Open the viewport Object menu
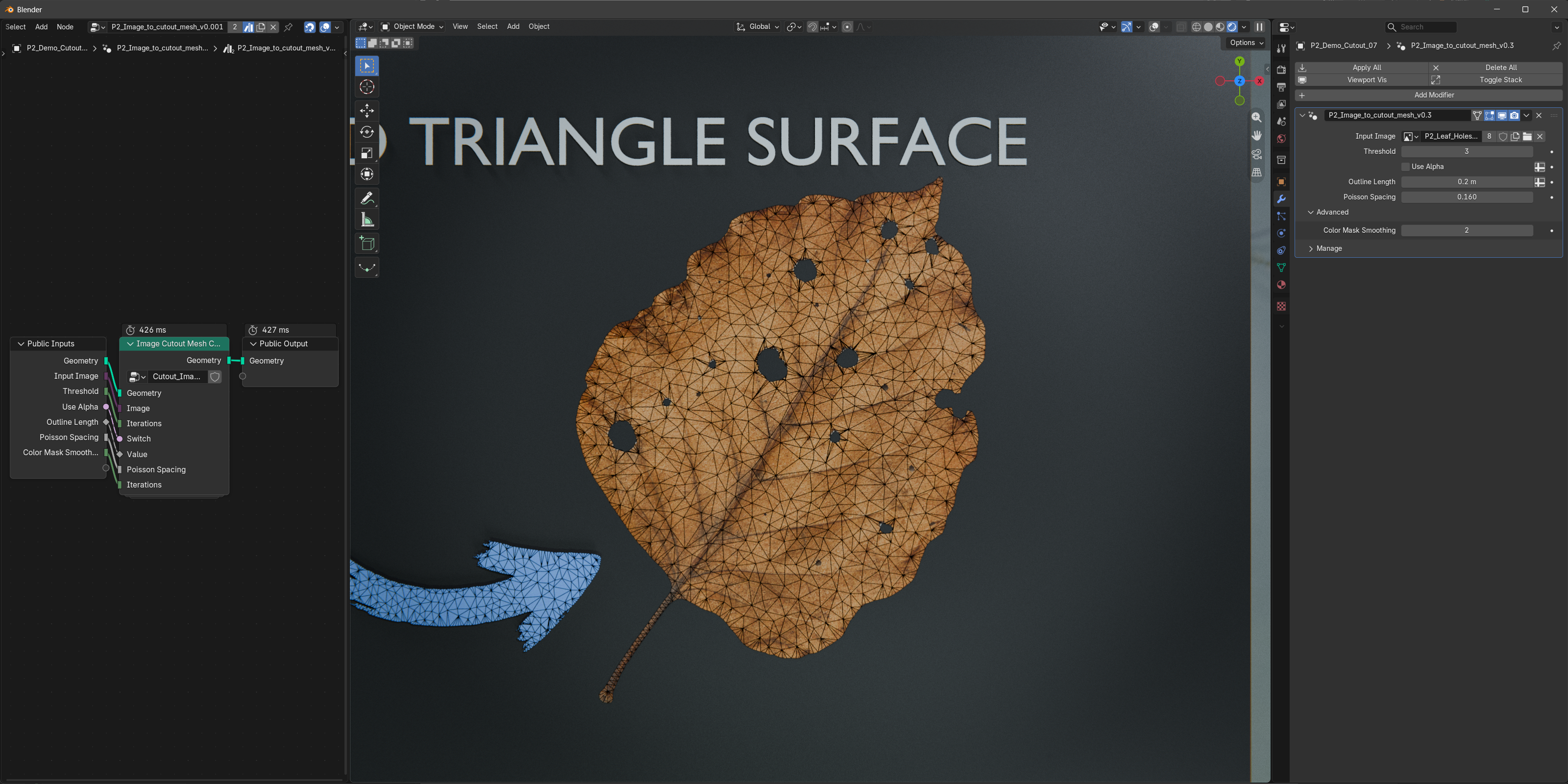Image resolution: width=1568 pixels, height=784 pixels. 539,27
